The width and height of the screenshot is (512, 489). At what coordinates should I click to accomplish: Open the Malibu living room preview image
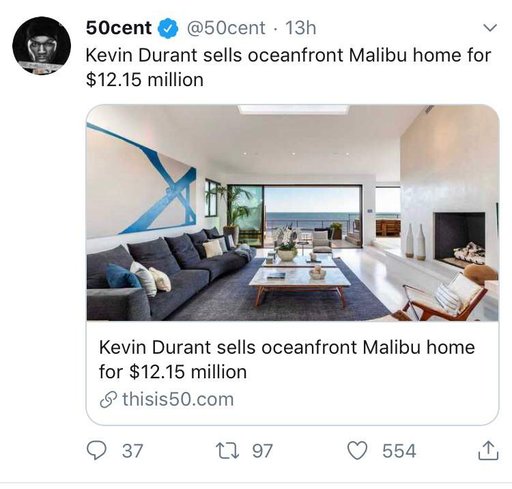click(293, 213)
